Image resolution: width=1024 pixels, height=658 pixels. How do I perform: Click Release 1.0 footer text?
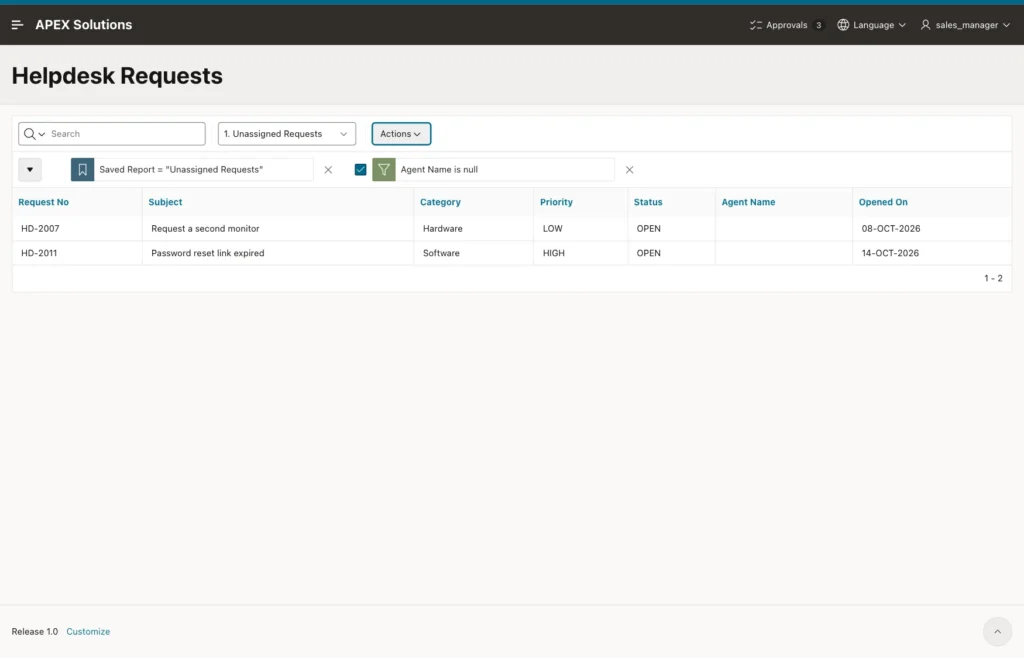[x=35, y=632]
